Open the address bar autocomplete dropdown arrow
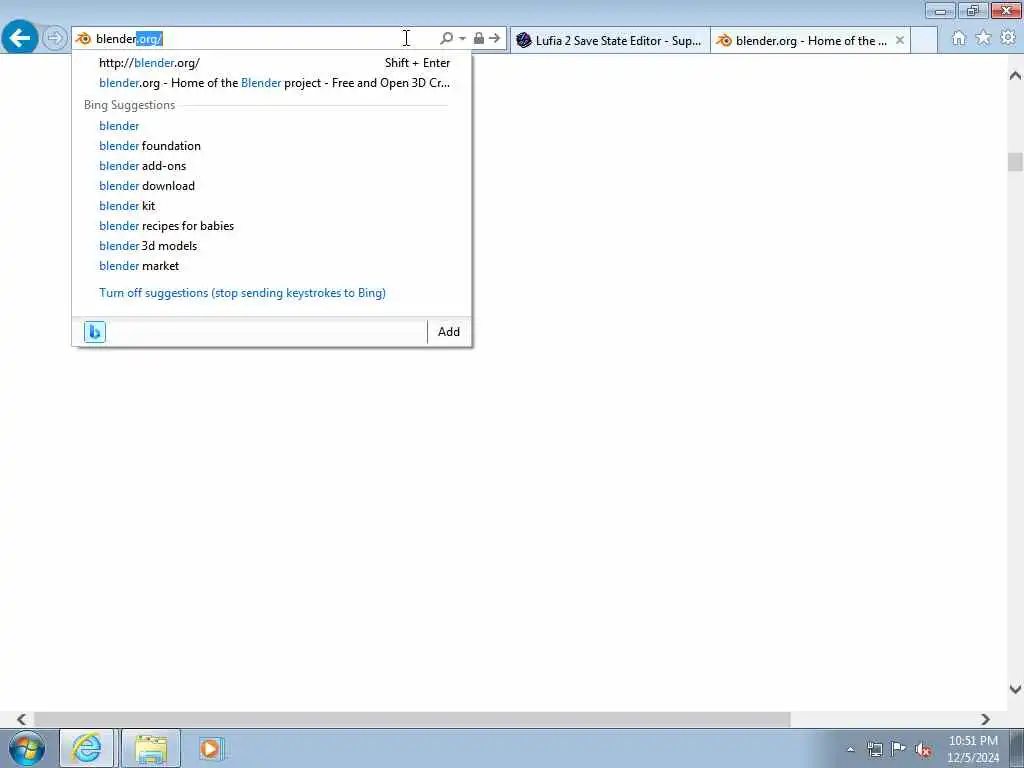This screenshot has height=768, width=1024. tap(462, 39)
